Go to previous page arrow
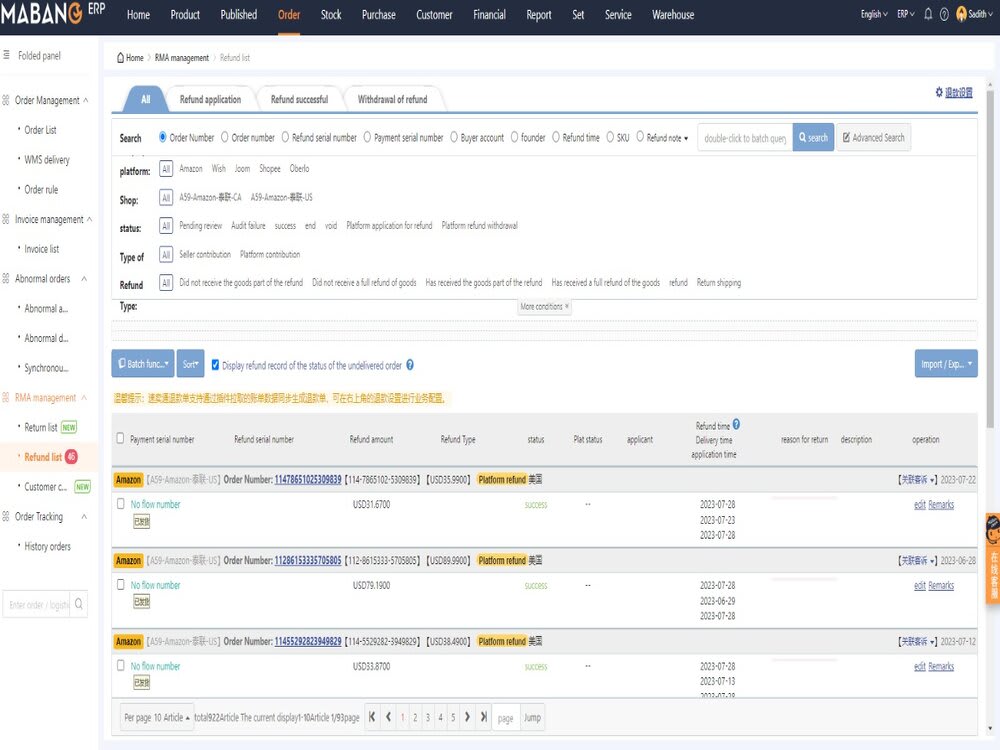The image size is (1000, 750). [388, 717]
